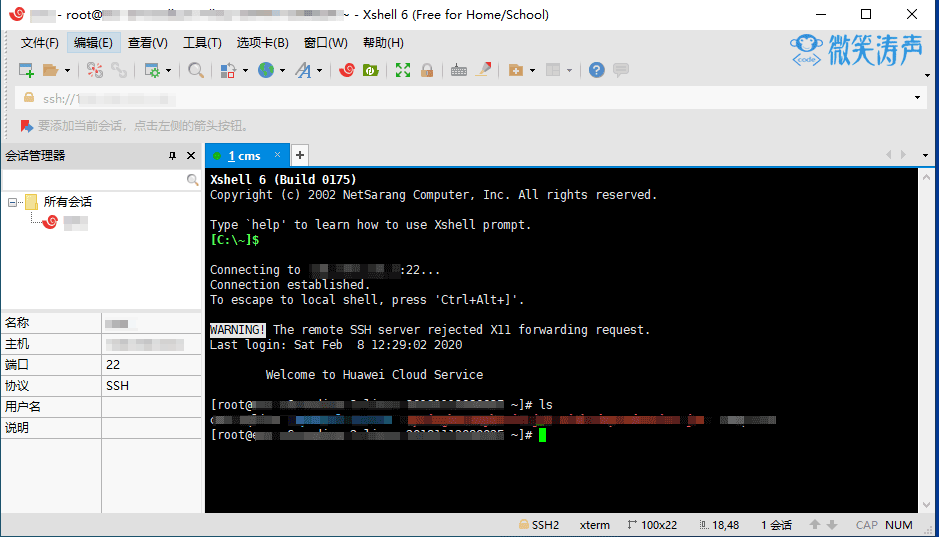
Task: Click the Lock Screen padlock icon
Action: point(427,70)
